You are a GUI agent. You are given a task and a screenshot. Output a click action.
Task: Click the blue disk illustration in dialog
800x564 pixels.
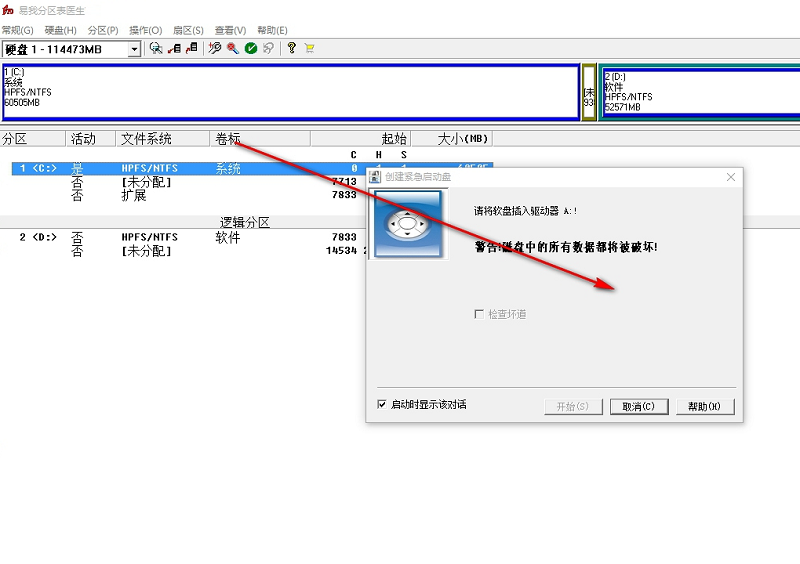coord(408,224)
